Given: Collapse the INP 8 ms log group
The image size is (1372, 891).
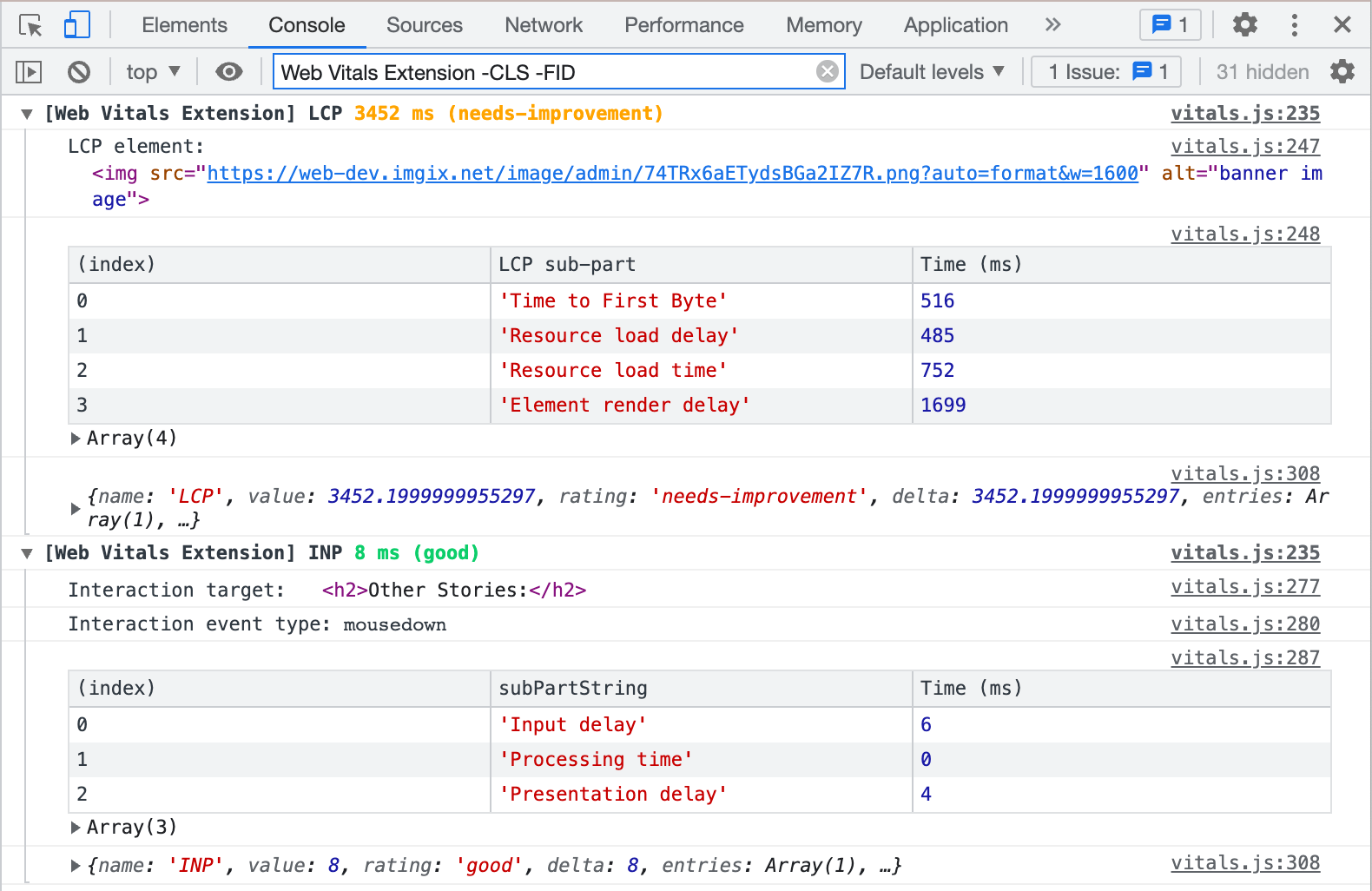Looking at the screenshot, I should 27,553.
